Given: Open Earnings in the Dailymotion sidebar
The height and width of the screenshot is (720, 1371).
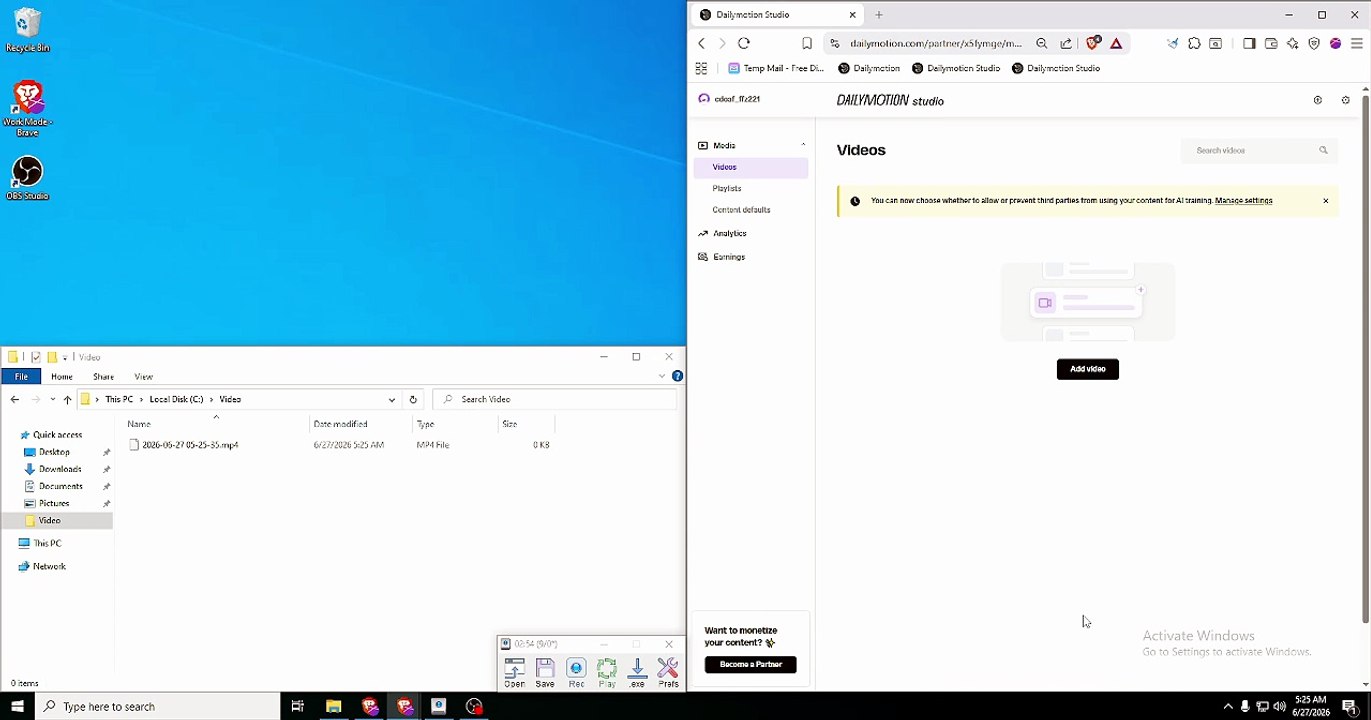Looking at the screenshot, I should pos(728,257).
